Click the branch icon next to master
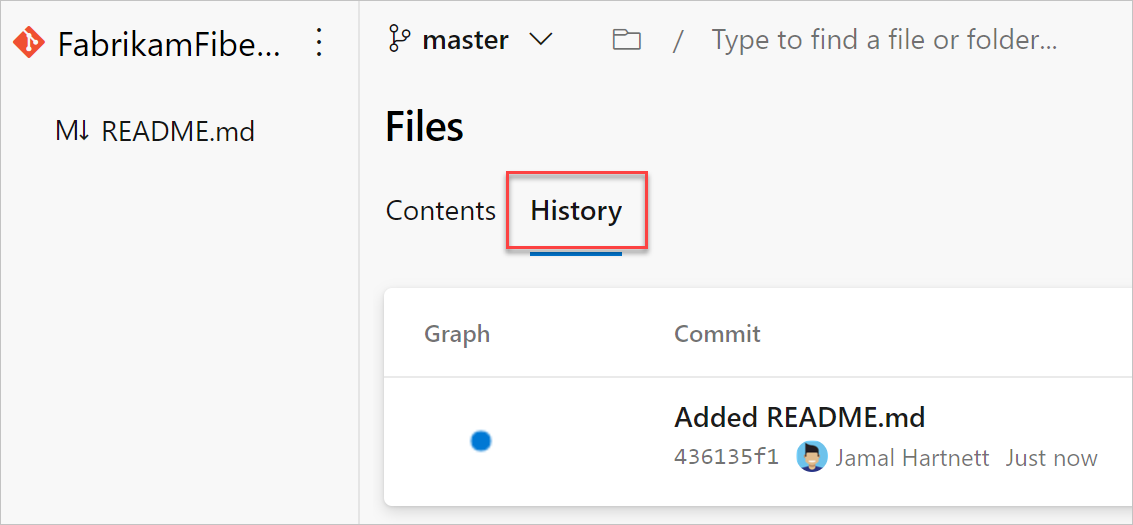Viewport: 1133px width, 525px height. tap(399, 40)
